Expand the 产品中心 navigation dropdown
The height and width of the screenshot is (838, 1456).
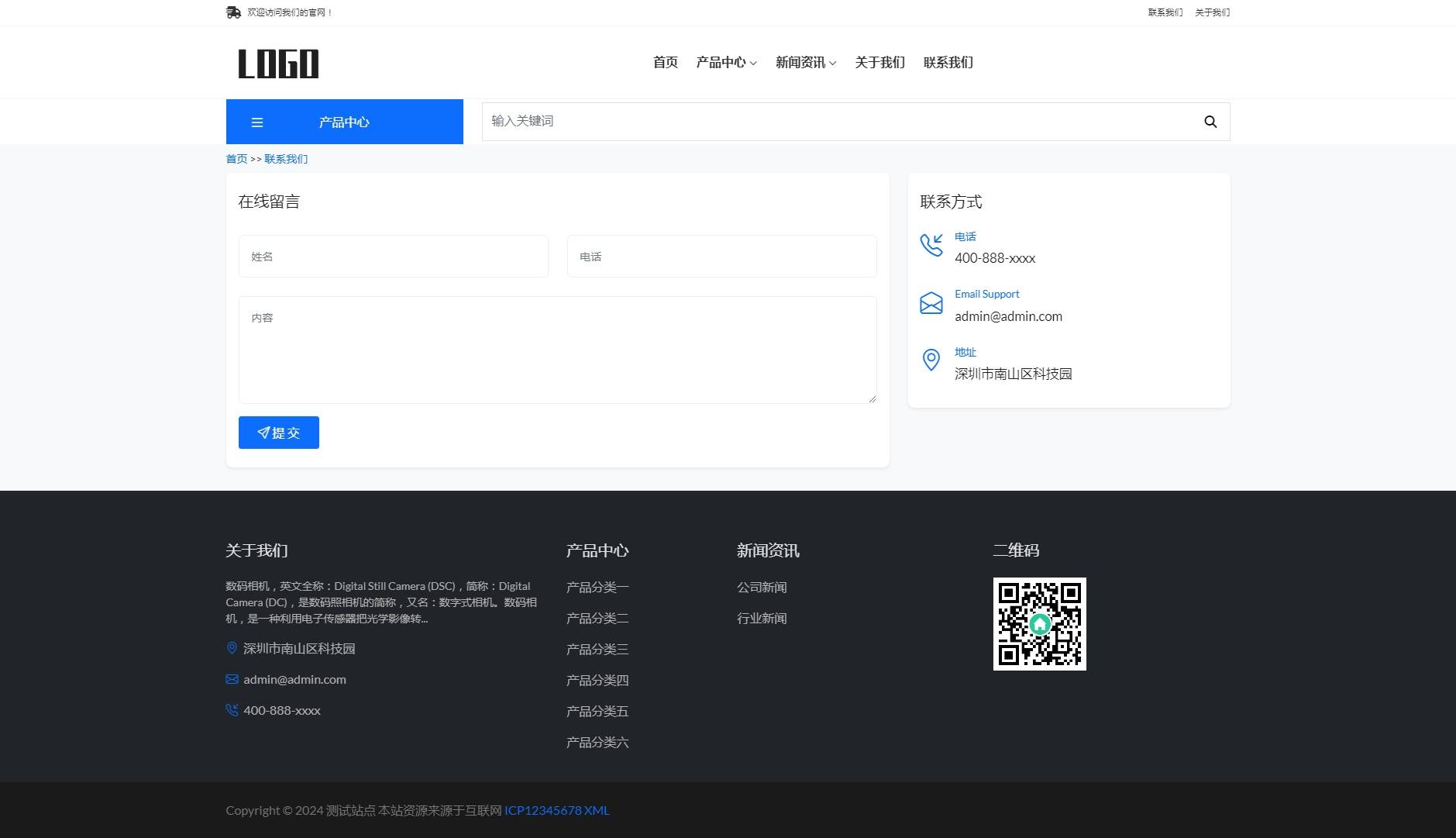[725, 62]
